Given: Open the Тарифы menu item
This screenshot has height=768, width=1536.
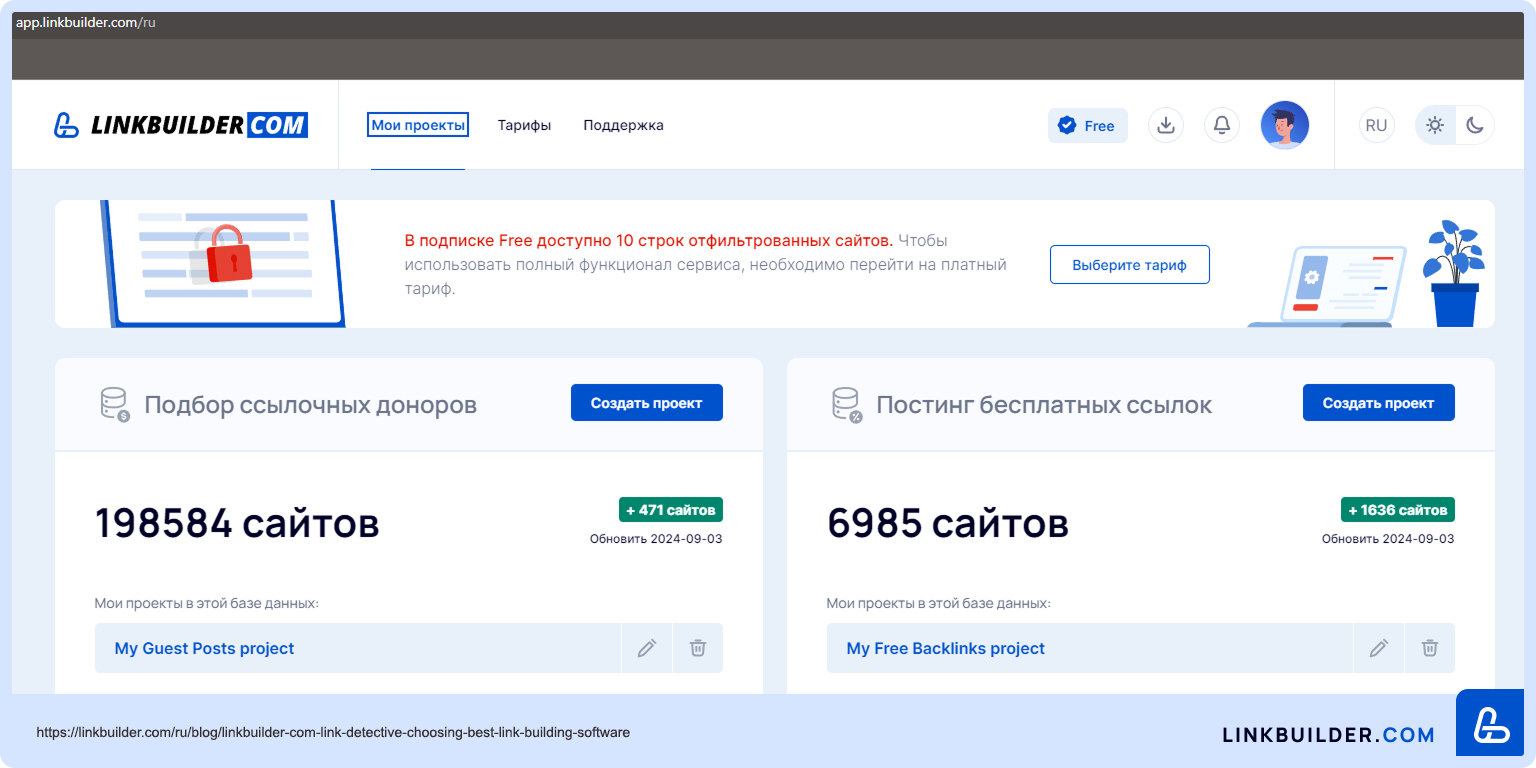Looking at the screenshot, I should [x=524, y=125].
